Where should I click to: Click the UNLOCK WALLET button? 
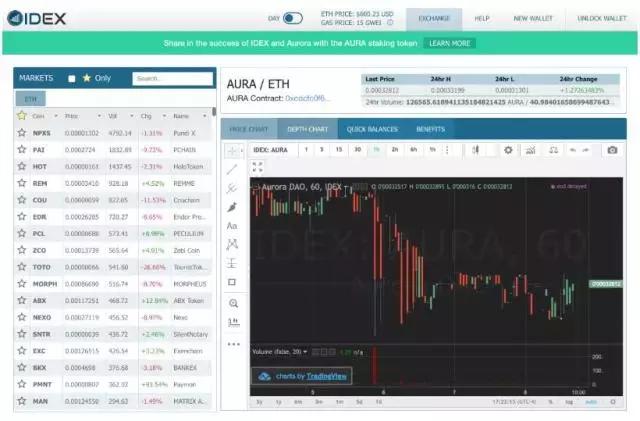[x=602, y=18]
